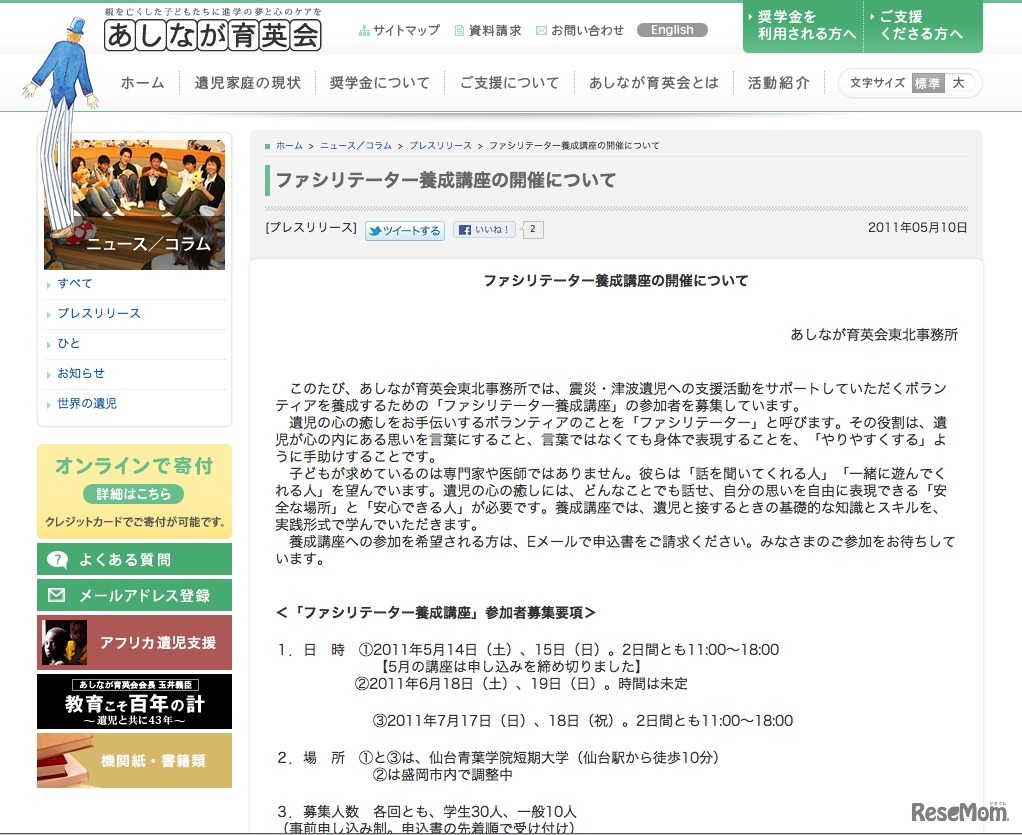
Task: Click the Twitter ツイートする button
Action: tap(404, 230)
